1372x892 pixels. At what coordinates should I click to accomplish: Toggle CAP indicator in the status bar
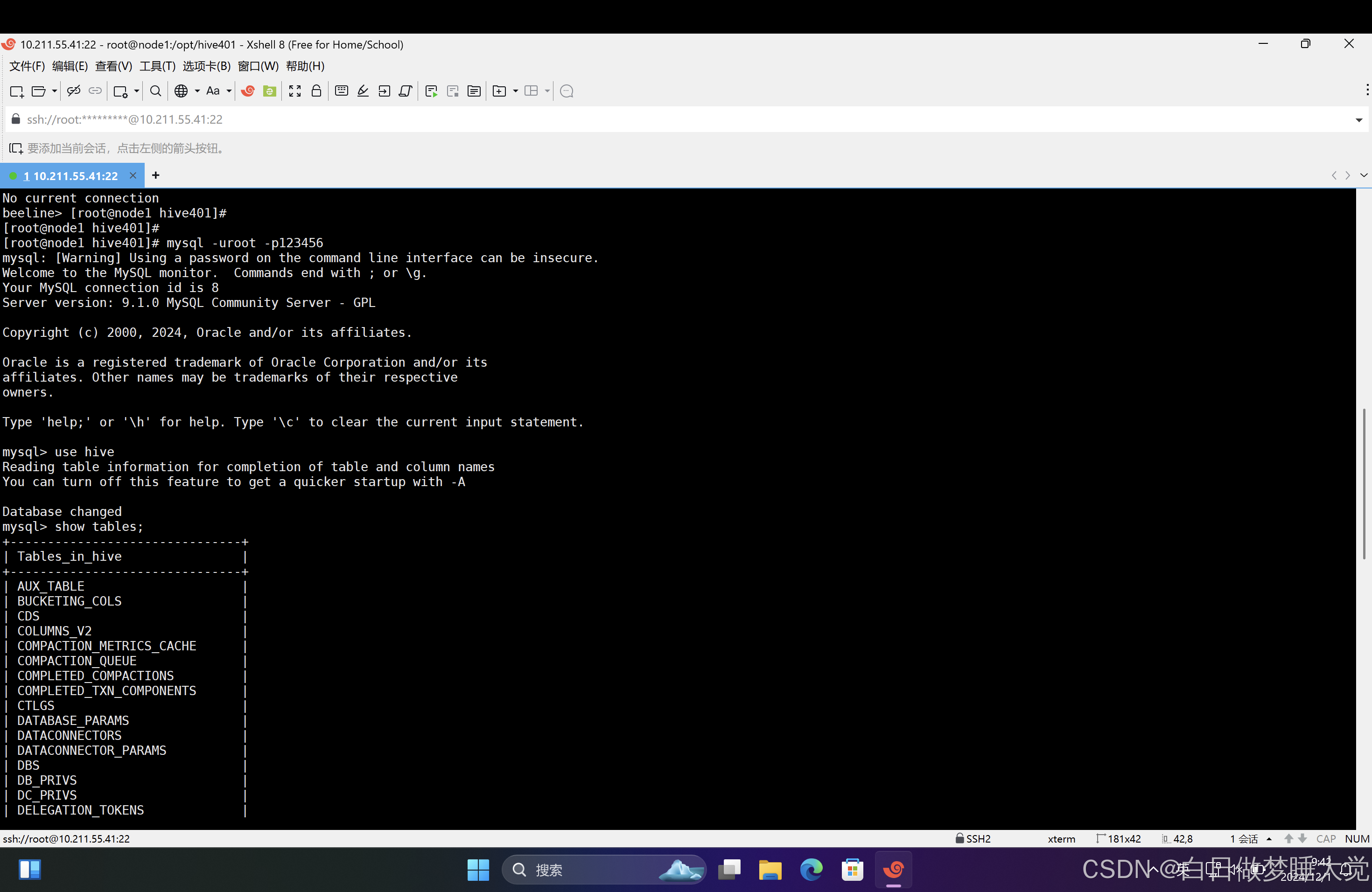1326,839
